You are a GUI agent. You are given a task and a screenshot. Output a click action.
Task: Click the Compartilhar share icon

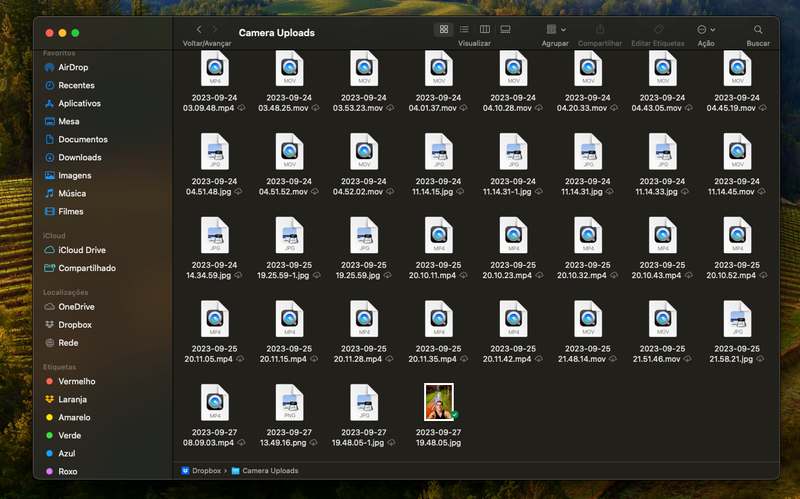tap(600, 30)
